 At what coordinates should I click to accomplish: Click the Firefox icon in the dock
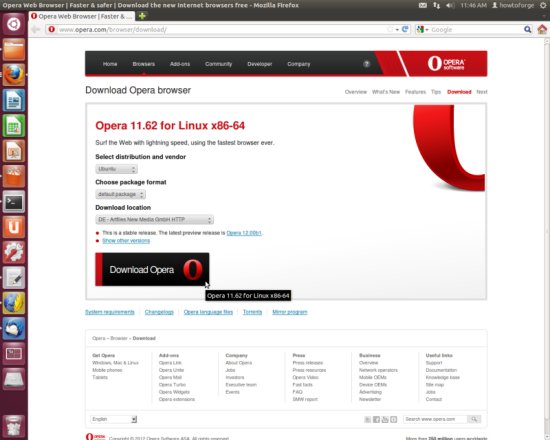14,75
